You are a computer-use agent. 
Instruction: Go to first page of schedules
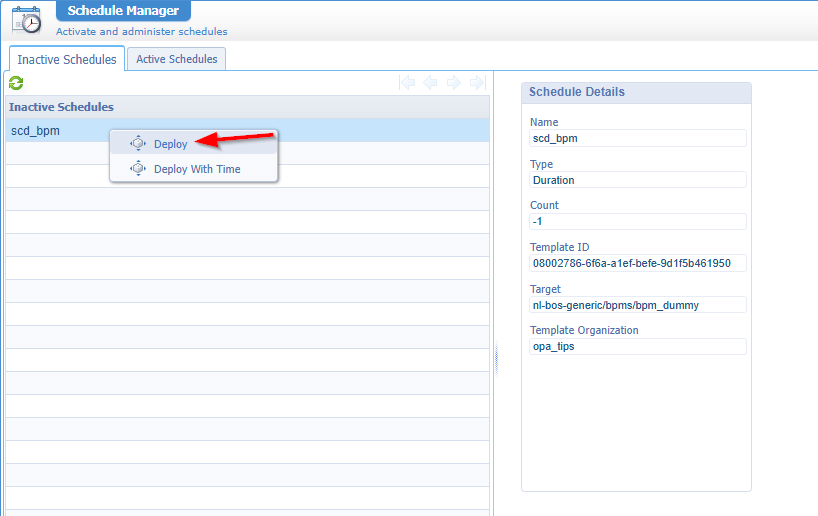point(408,83)
